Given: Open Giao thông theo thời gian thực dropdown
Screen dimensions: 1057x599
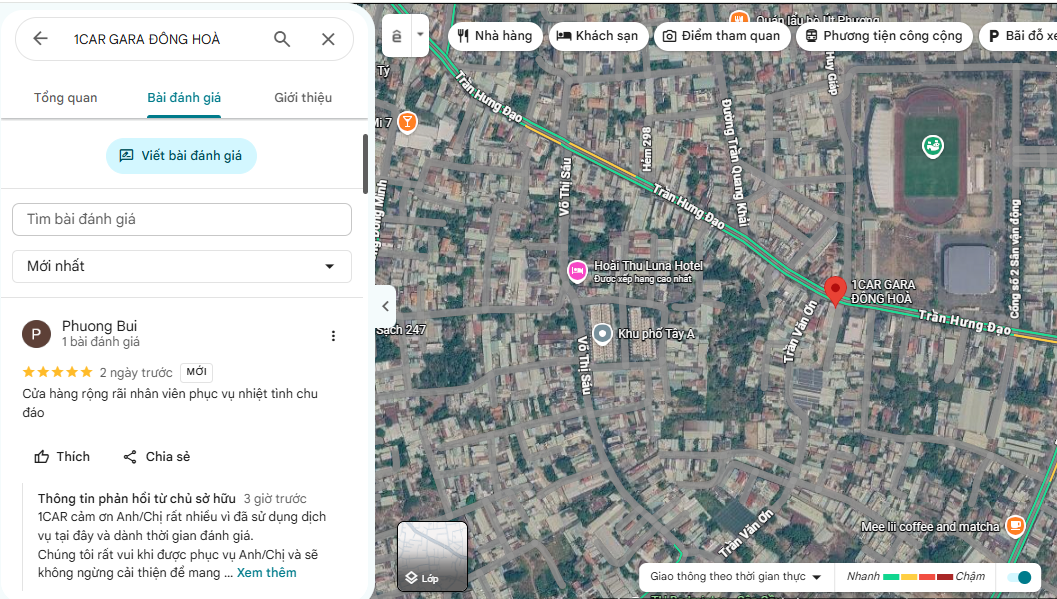Looking at the screenshot, I should pyautogui.click(x=735, y=577).
